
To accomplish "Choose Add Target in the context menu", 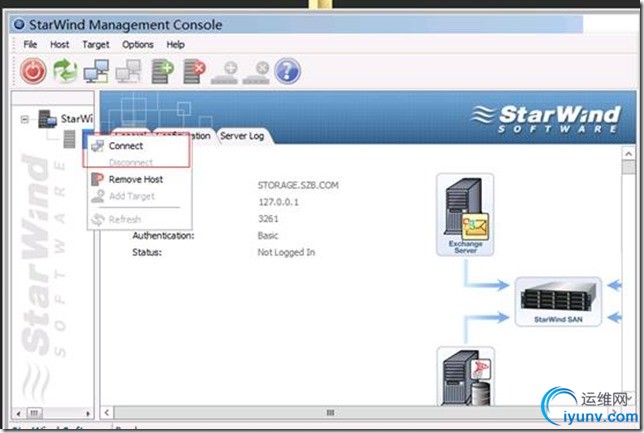I will coord(139,196).
